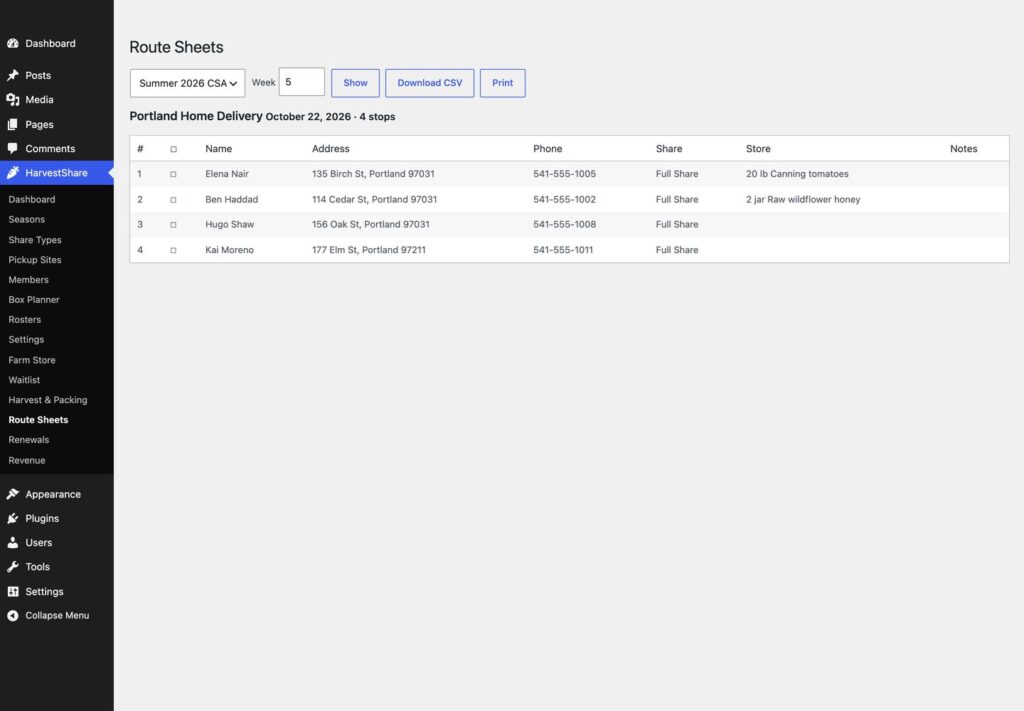This screenshot has width=1024, height=711.
Task: Click the Dashboard gauge icon
Action: click(12, 43)
